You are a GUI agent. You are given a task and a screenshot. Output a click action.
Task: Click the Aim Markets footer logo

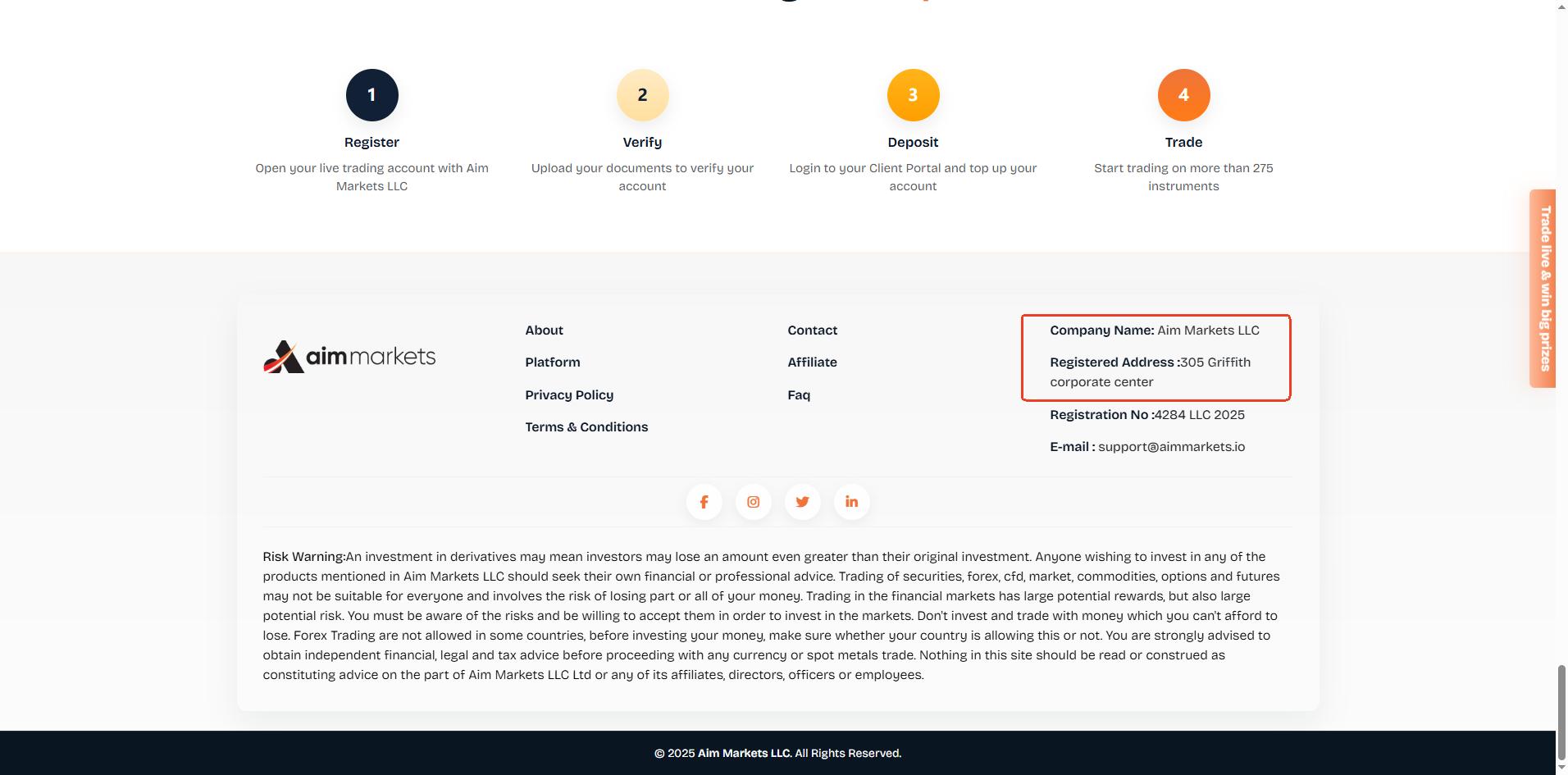(349, 357)
